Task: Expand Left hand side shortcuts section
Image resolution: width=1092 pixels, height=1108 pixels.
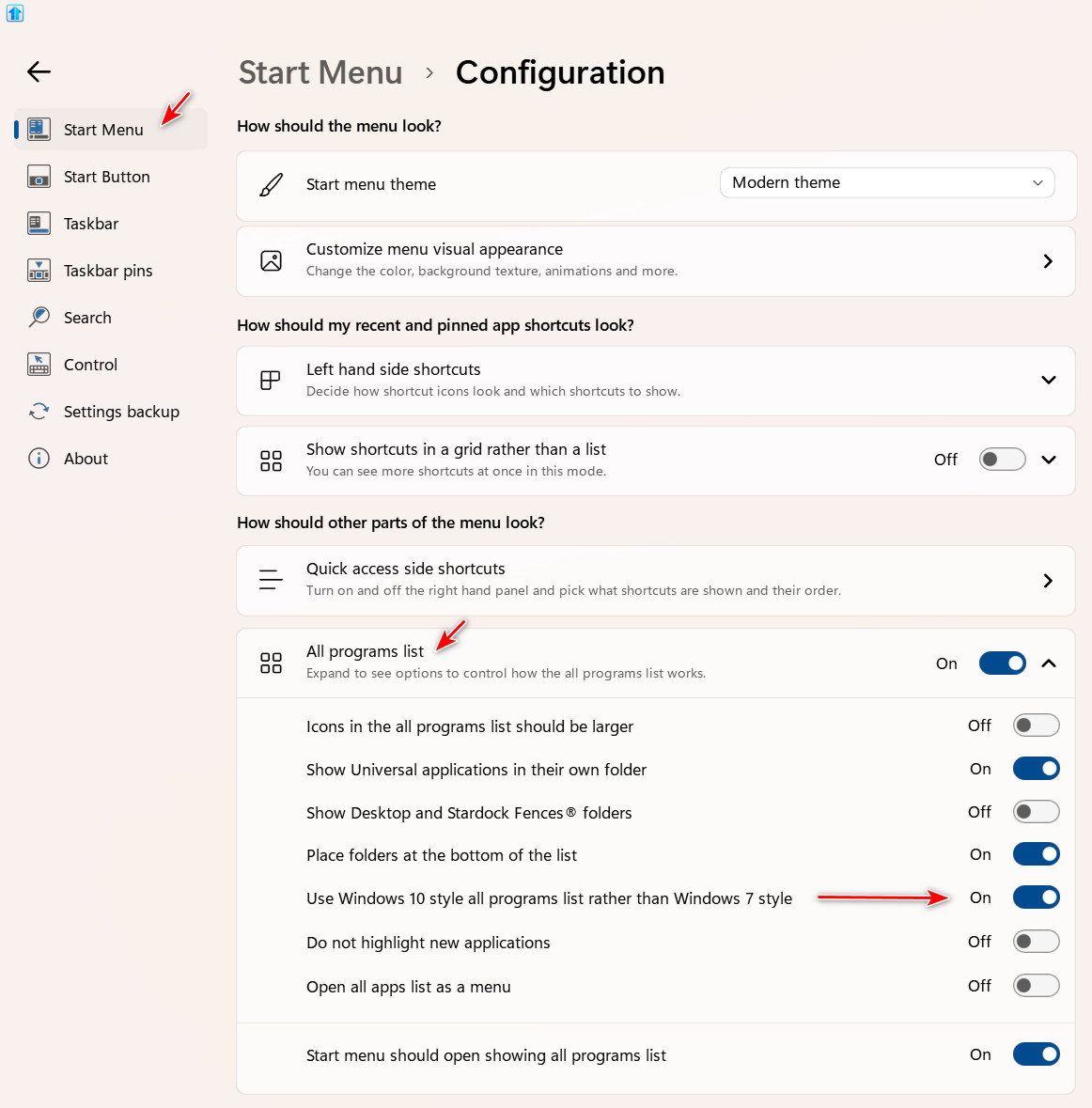Action: [1048, 381]
